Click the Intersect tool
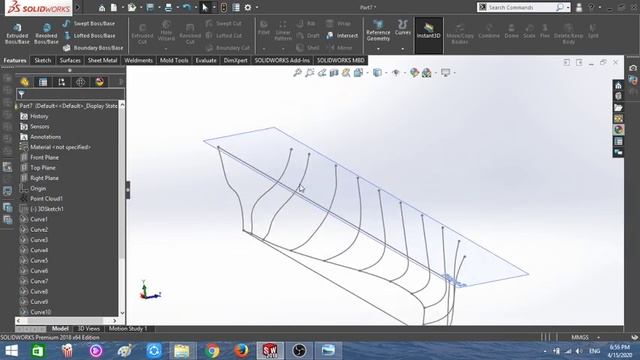 pyautogui.click(x=342, y=36)
